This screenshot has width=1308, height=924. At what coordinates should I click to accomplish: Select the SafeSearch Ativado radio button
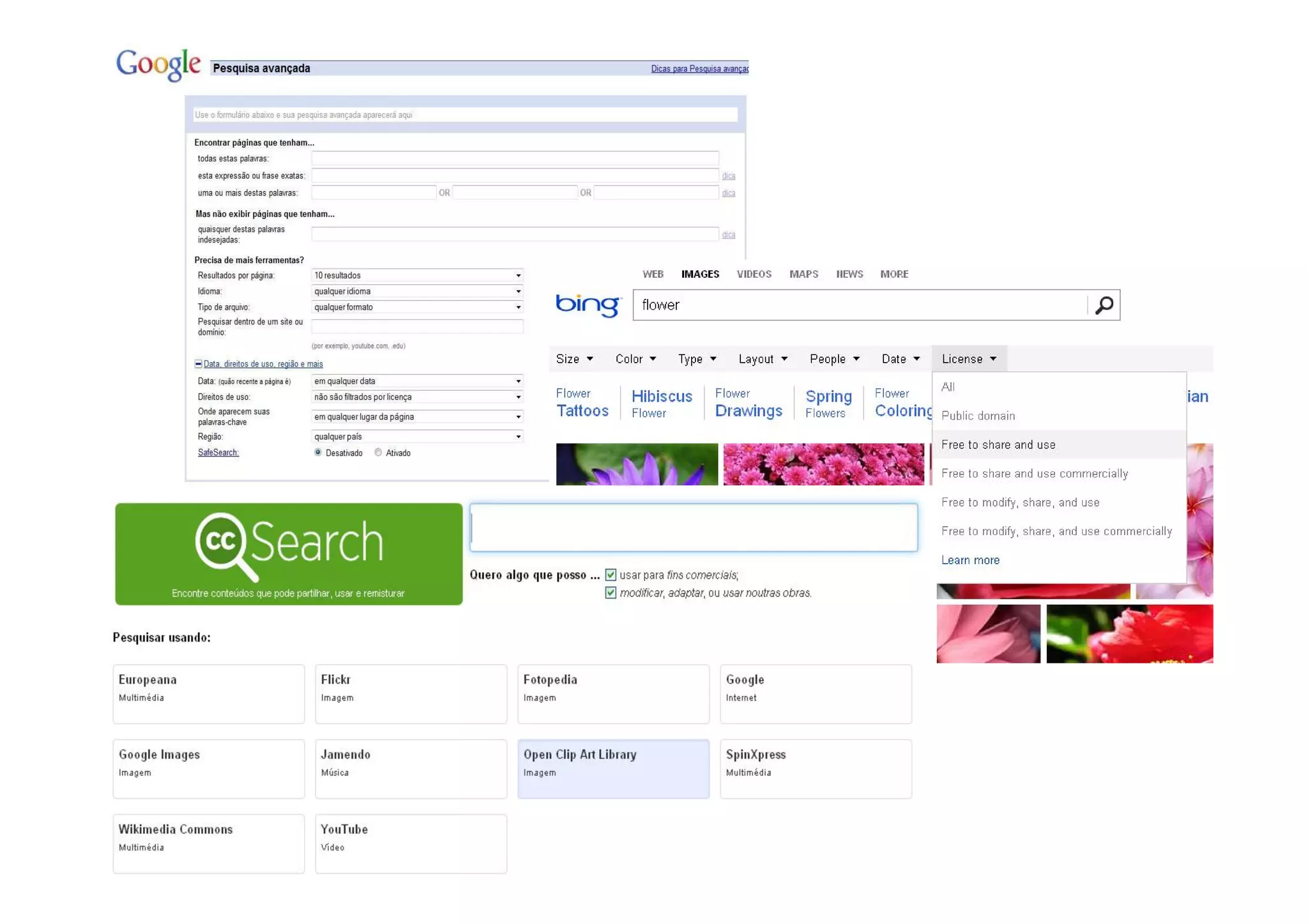tap(379, 453)
